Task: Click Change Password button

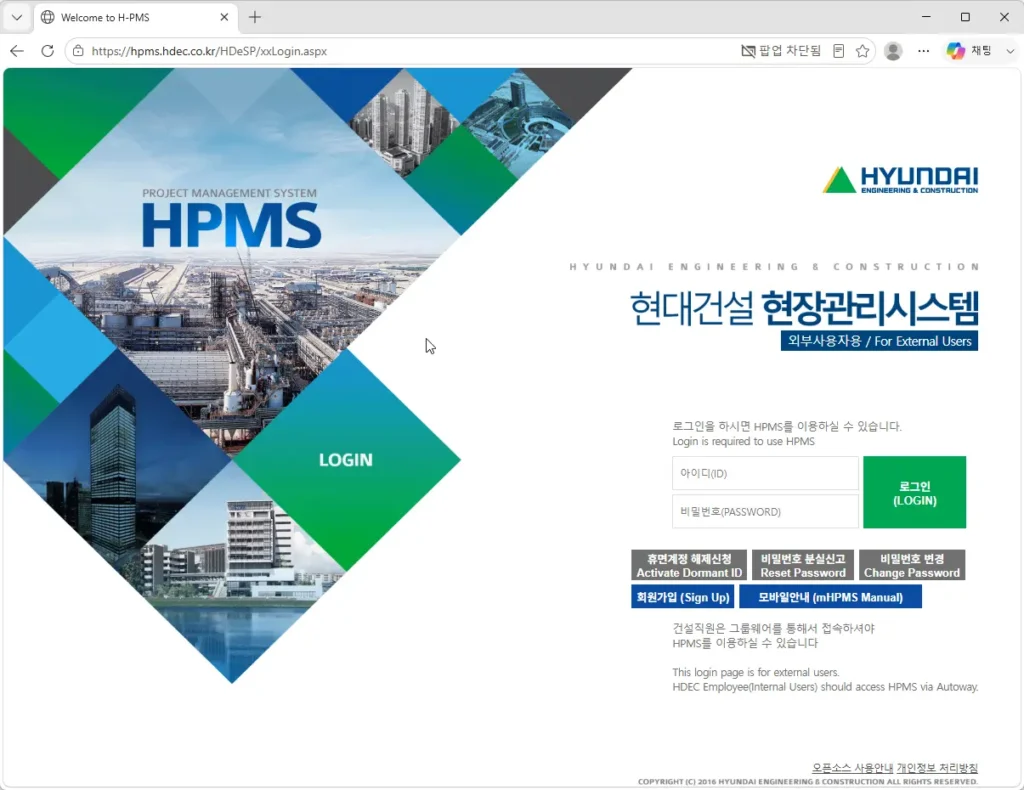Action: (x=912, y=565)
